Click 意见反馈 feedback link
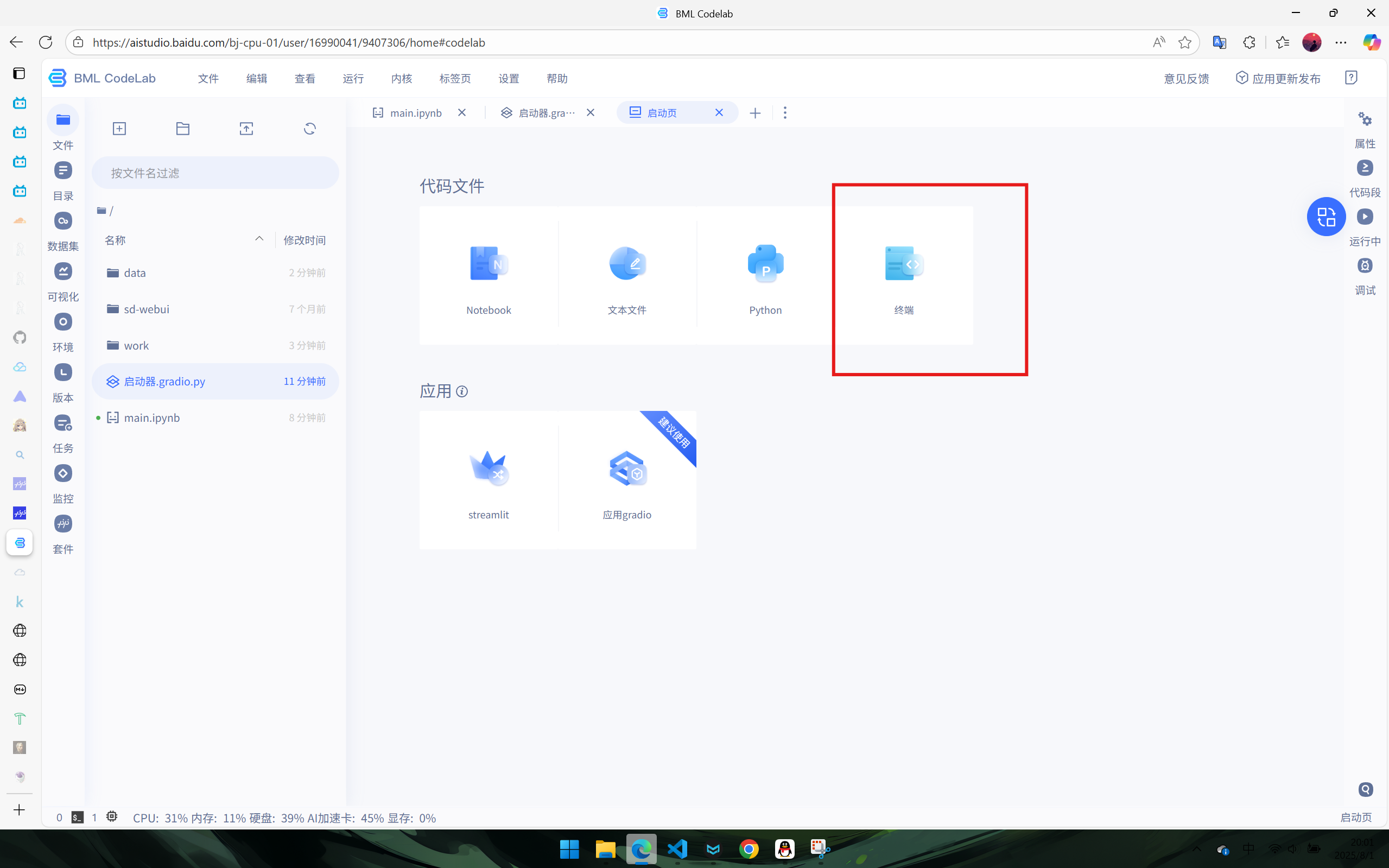The image size is (1389, 868). tap(1186, 79)
